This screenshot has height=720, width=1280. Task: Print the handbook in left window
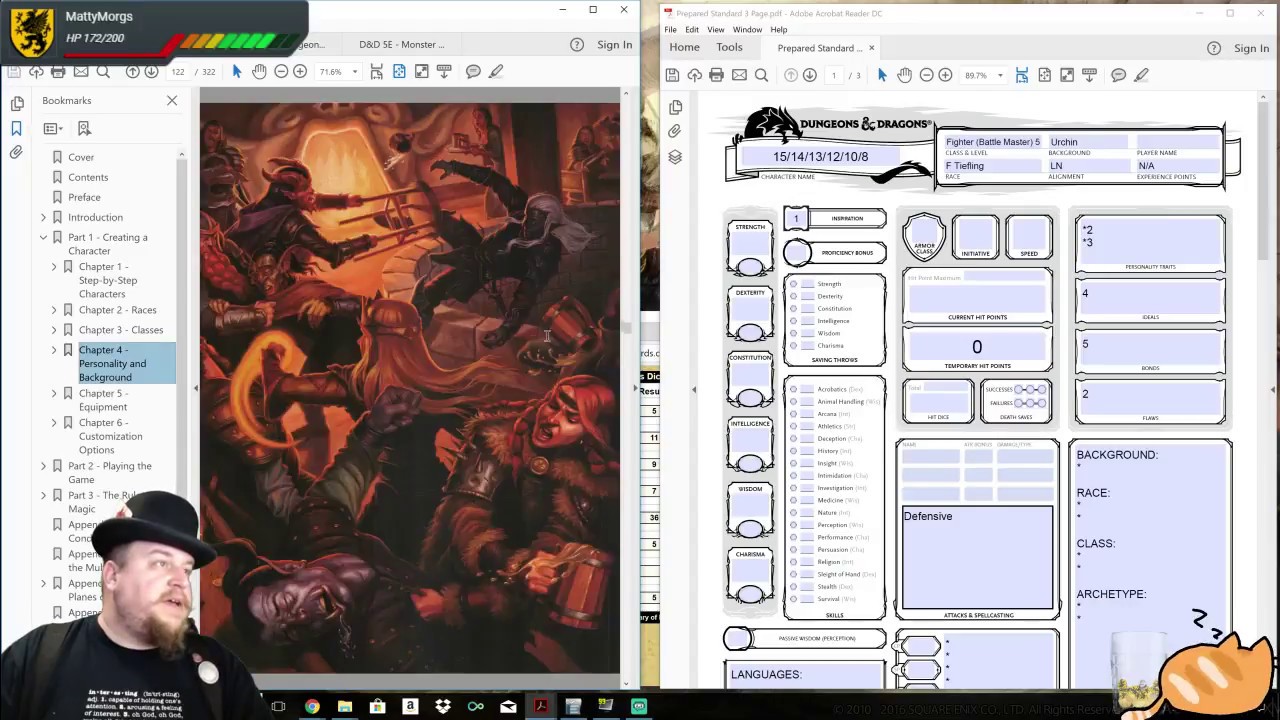tap(58, 71)
